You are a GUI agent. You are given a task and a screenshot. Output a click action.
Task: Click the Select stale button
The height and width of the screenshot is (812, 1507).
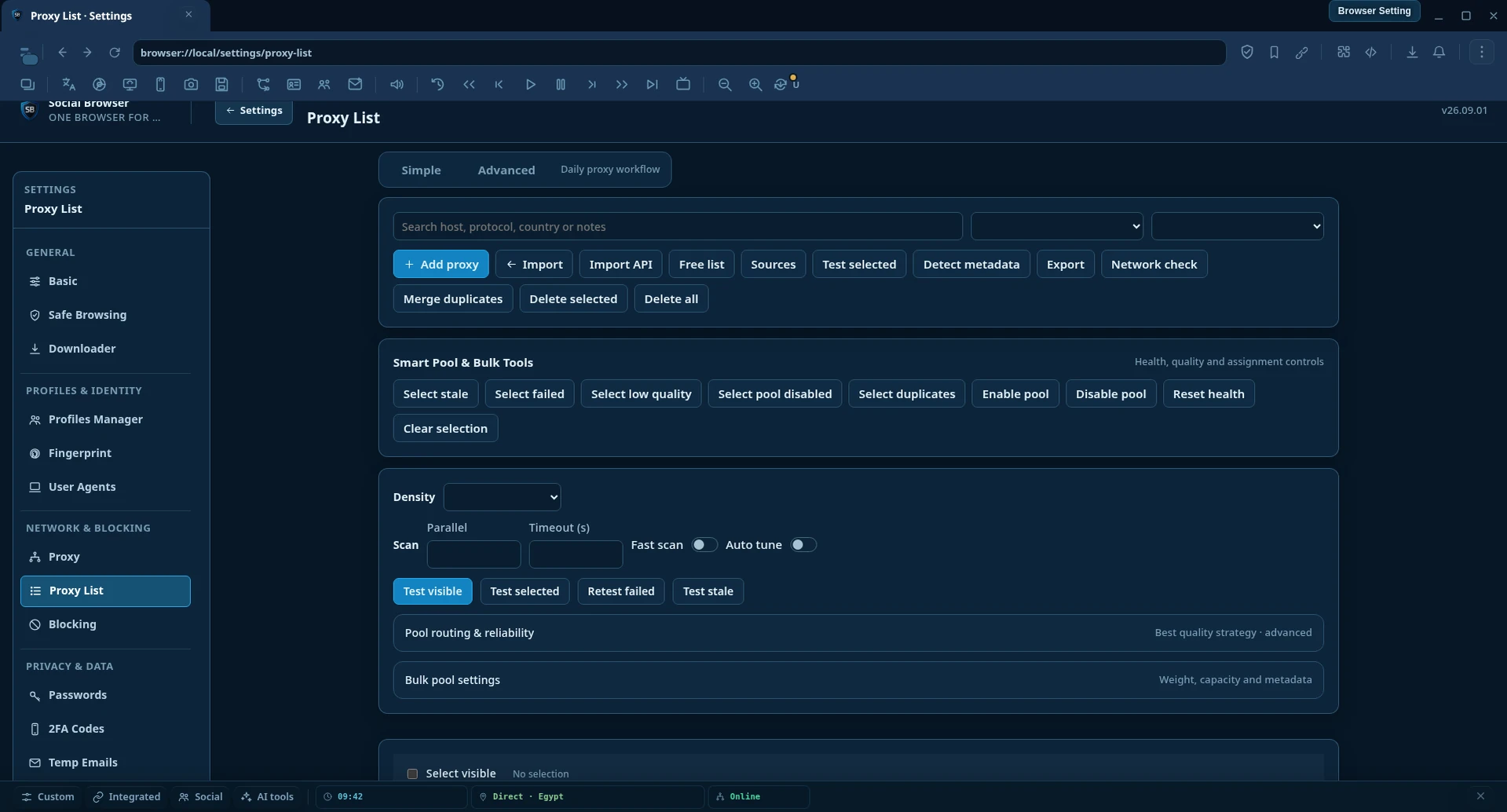tap(435, 393)
